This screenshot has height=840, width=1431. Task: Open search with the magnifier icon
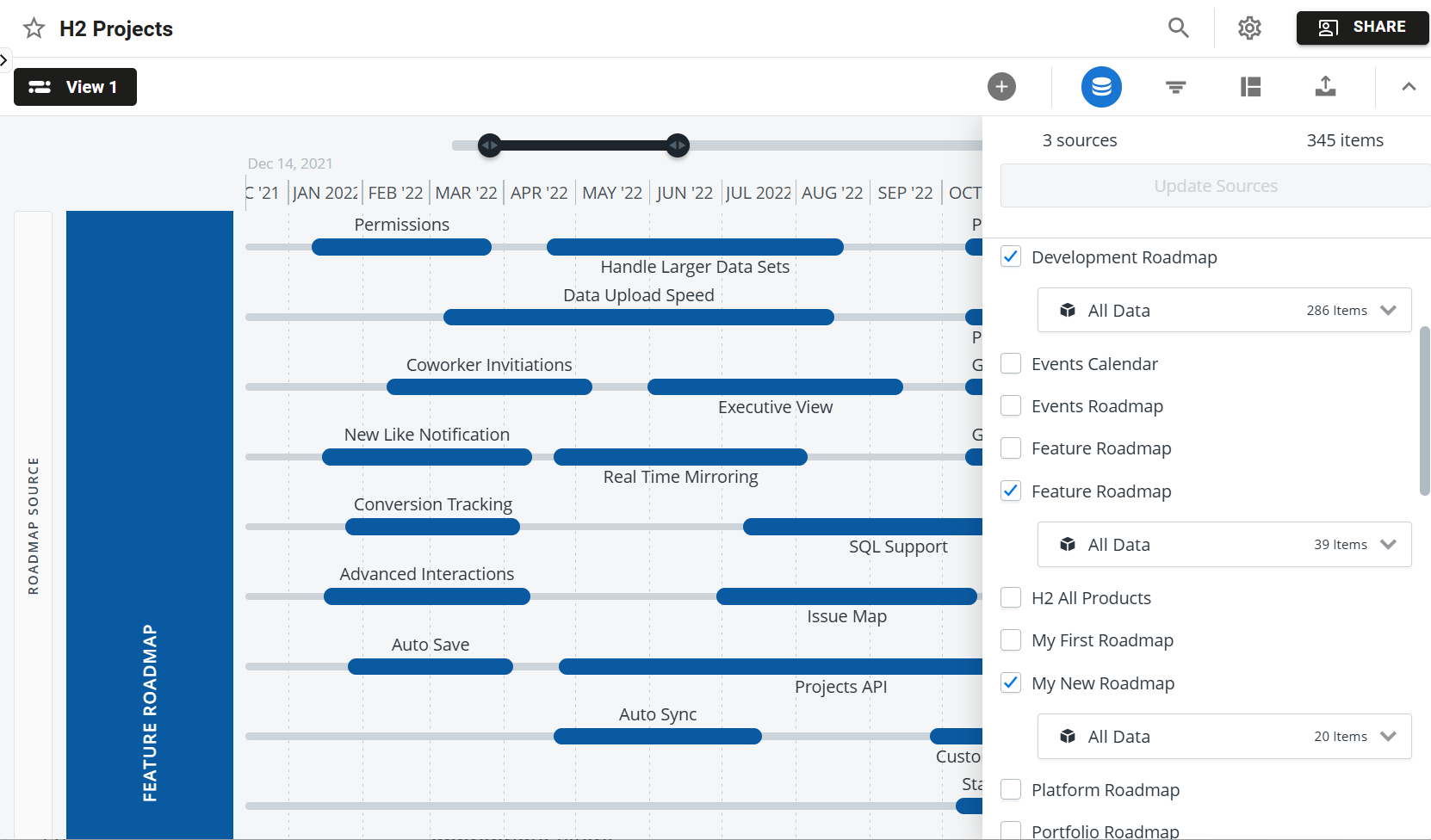tap(1178, 28)
